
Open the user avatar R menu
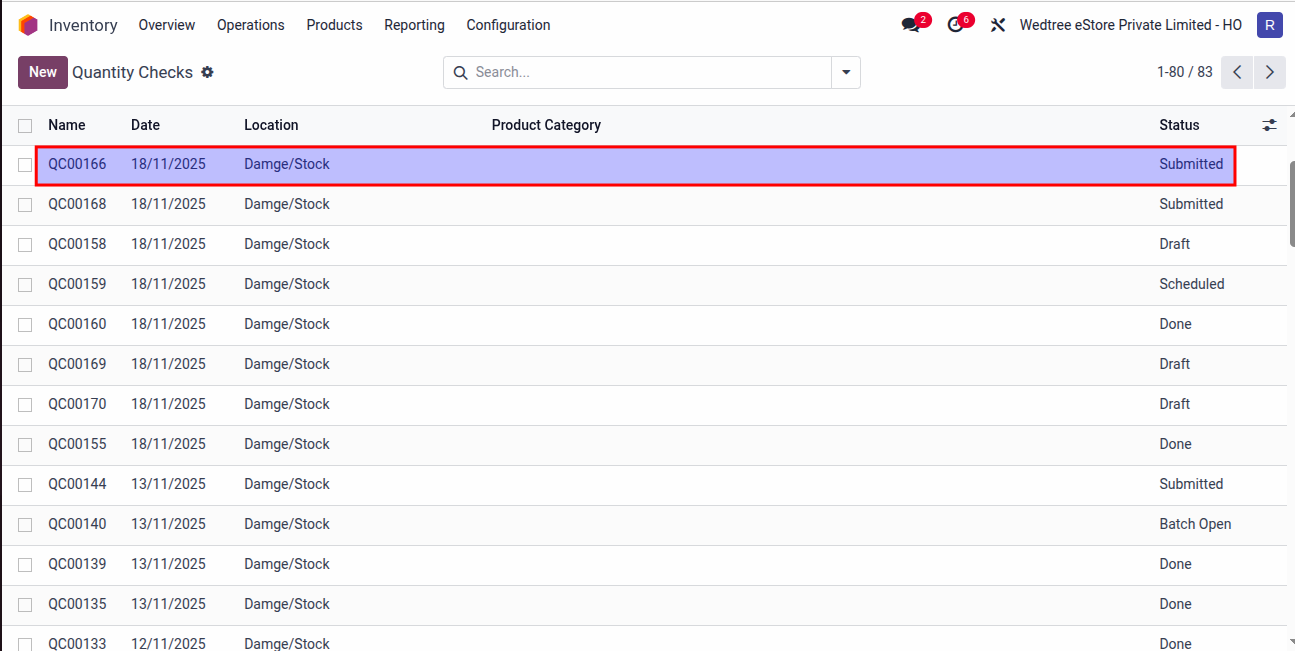coord(1269,25)
